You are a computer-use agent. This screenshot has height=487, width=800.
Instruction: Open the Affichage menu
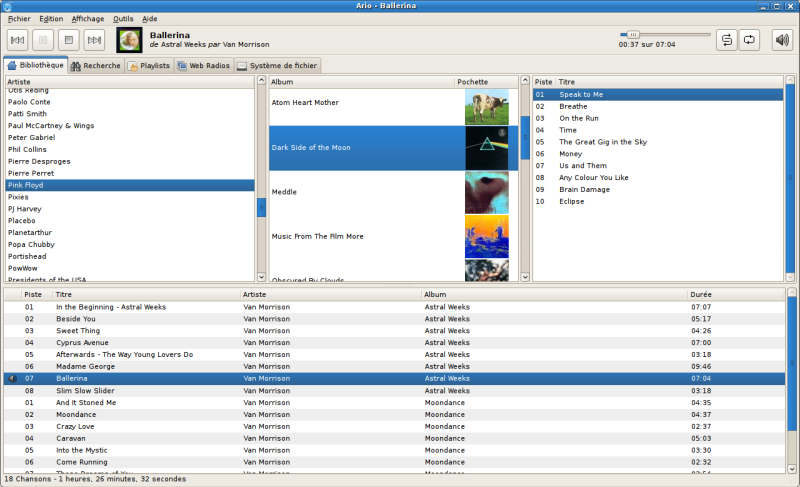click(87, 19)
